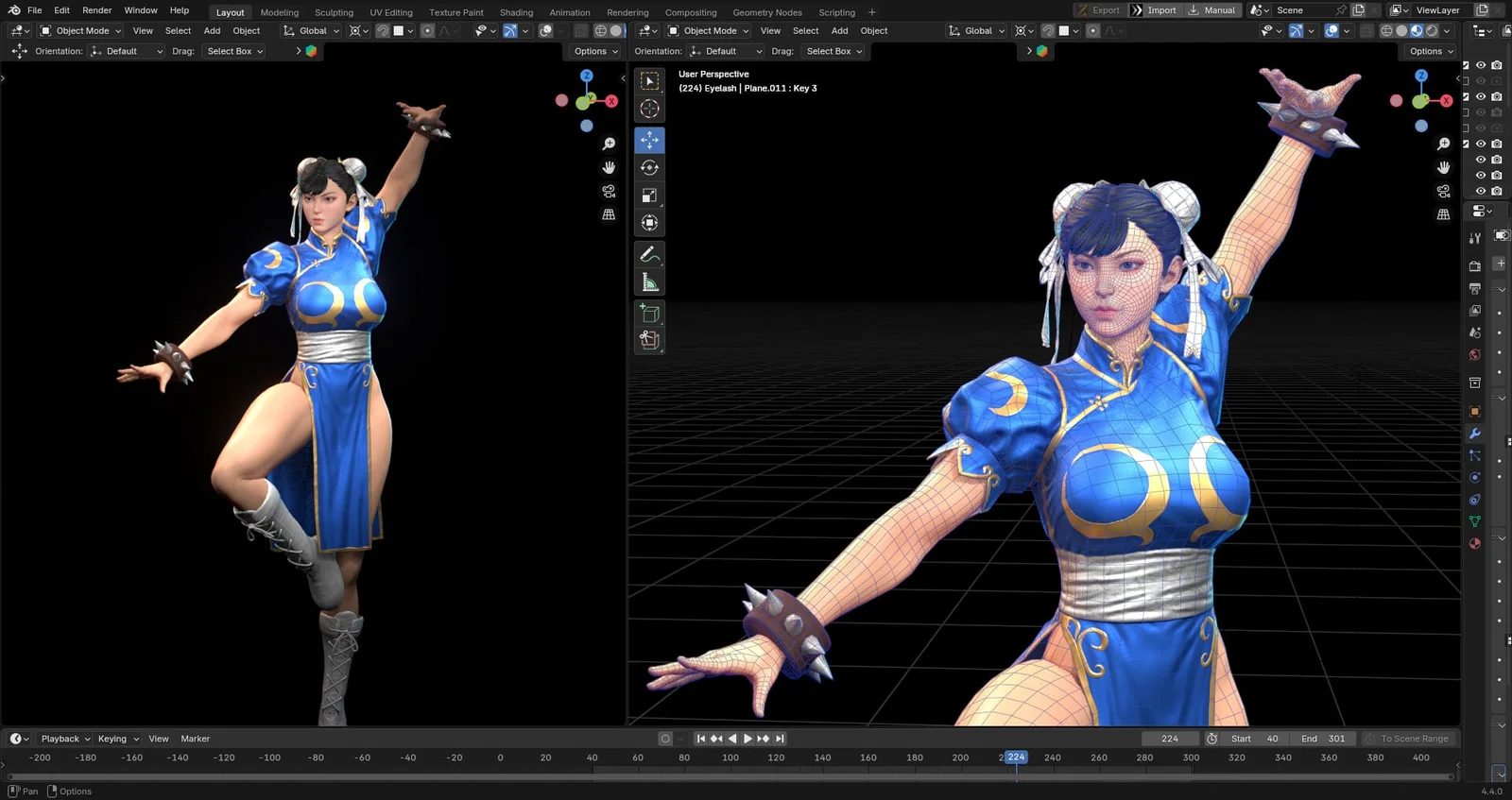
Task: Open the Playback dropdown in timeline
Action: [65, 739]
